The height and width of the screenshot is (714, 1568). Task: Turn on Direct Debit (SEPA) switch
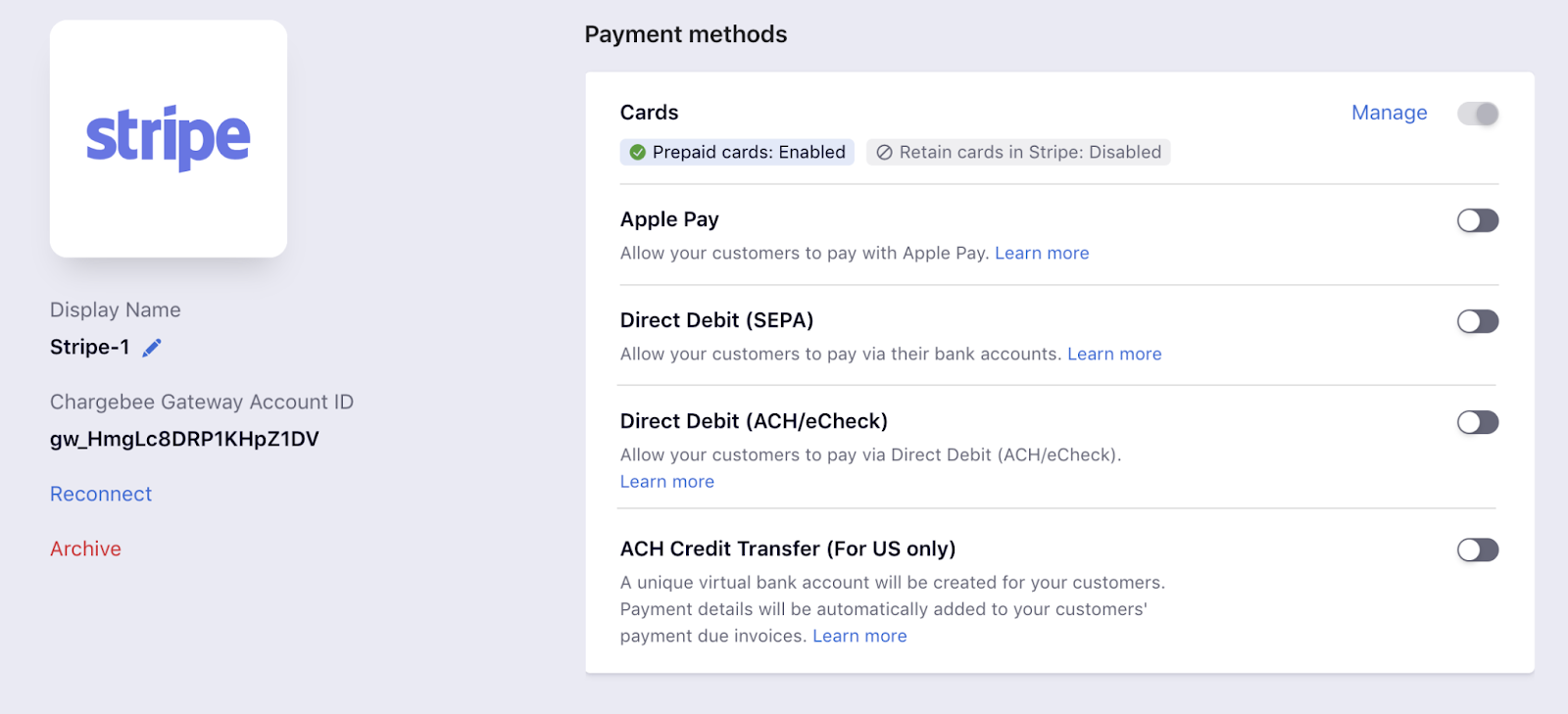1478,321
